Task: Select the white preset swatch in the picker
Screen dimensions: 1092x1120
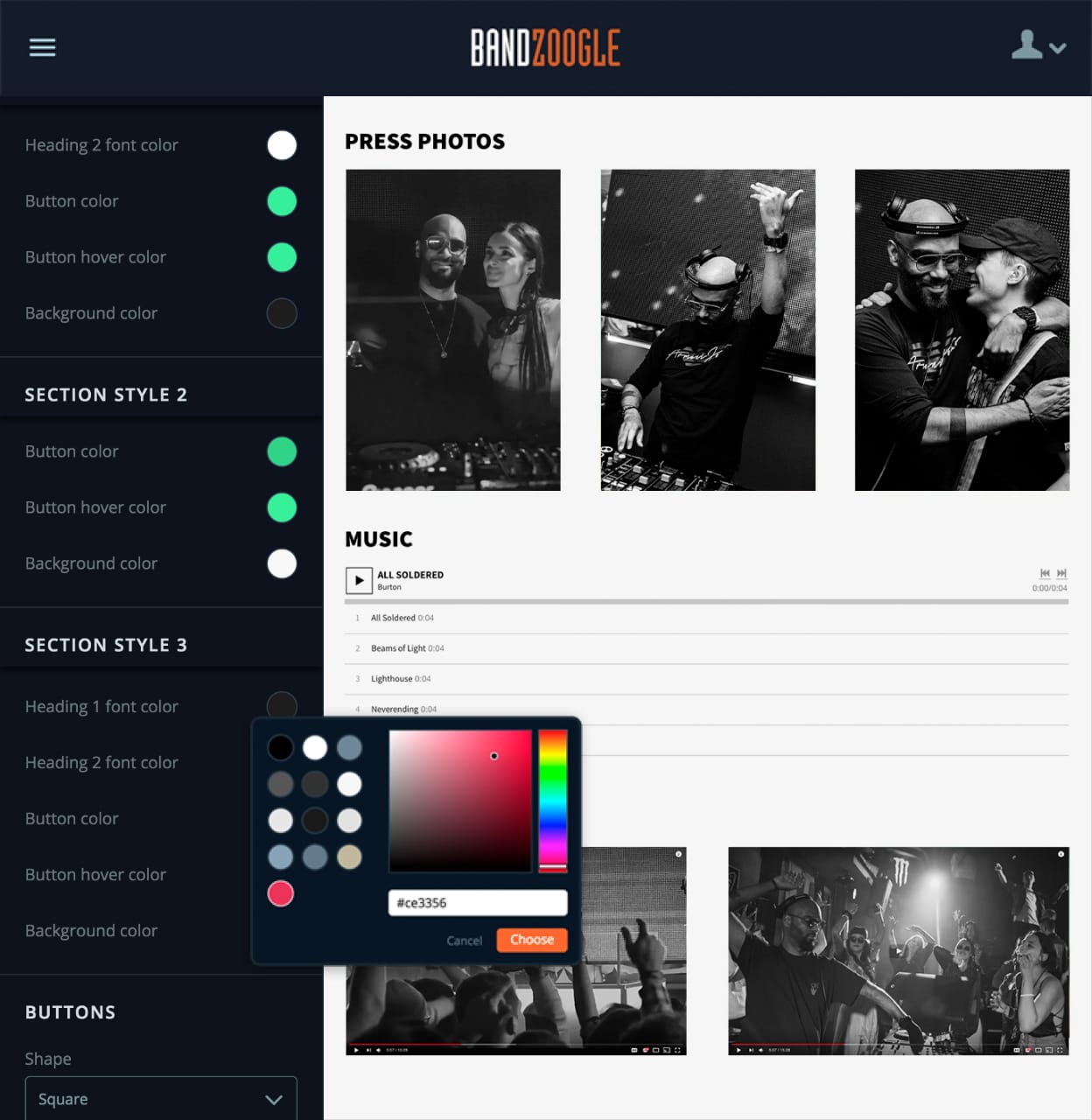Action: coord(315,747)
